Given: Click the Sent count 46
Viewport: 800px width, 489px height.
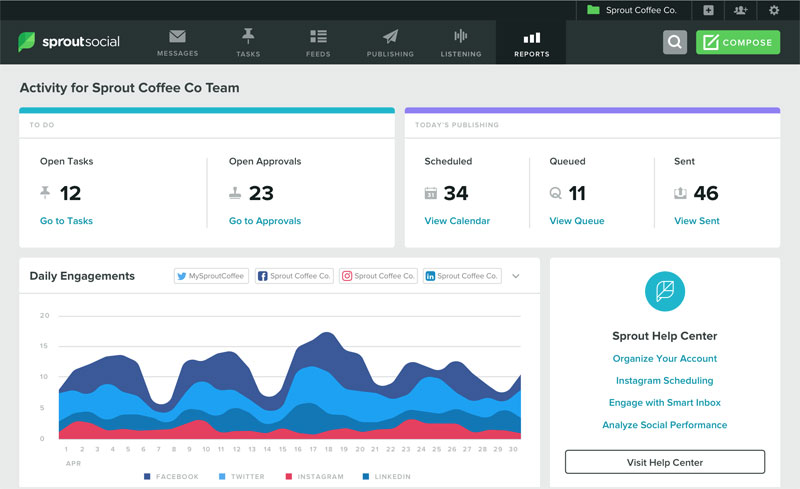Looking at the screenshot, I should click(x=706, y=193).
